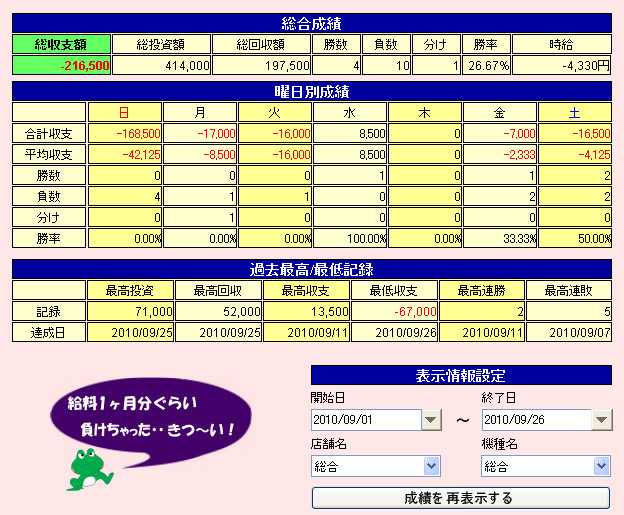Click the end date field 2010/09/26
Image resolution: width=624 pixels, height=515 pixels.
[x=537, y=420]
